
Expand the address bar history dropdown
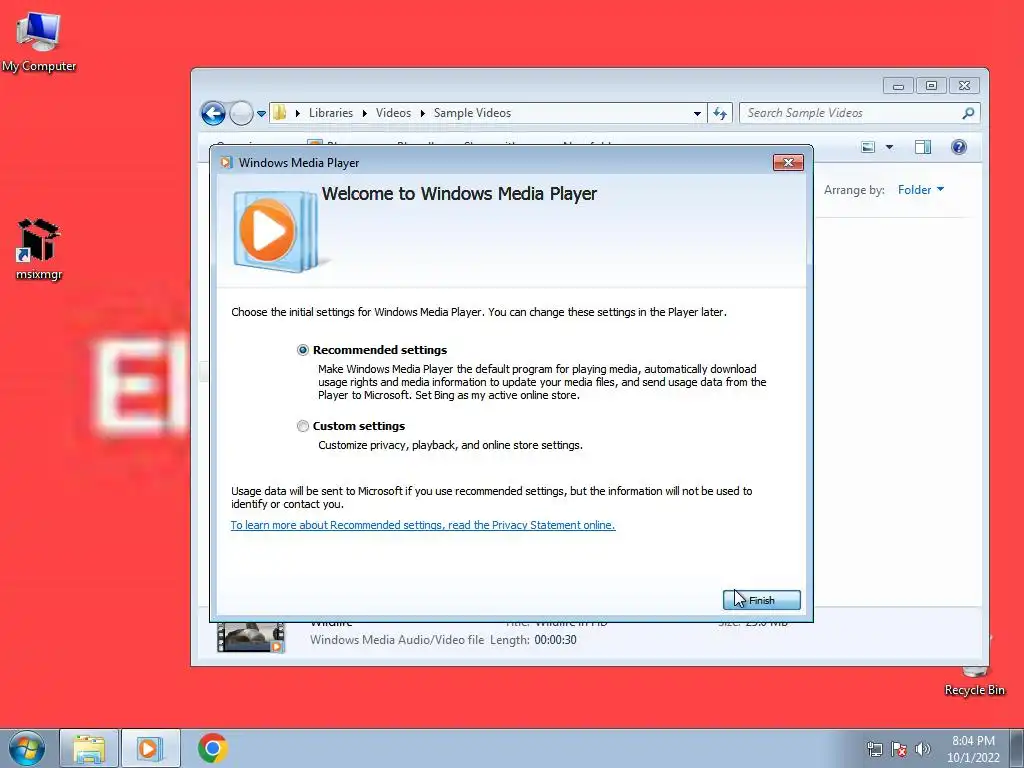pos(697,114)
